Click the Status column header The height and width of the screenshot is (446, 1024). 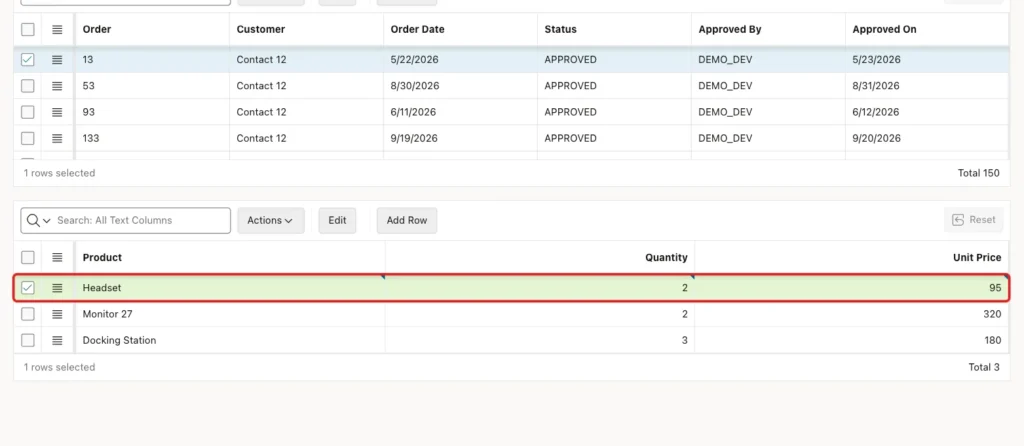(615, 29)
